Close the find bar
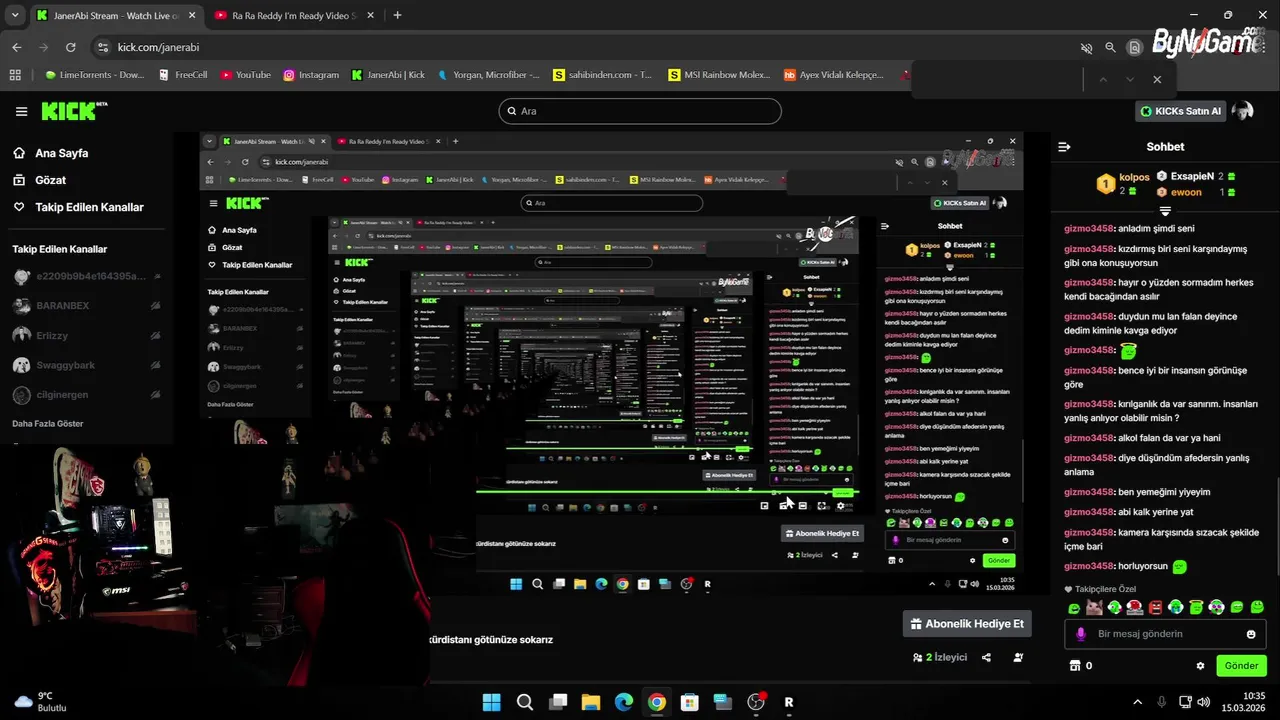This screenshot has width=1280, height=720. point(1157,79)
